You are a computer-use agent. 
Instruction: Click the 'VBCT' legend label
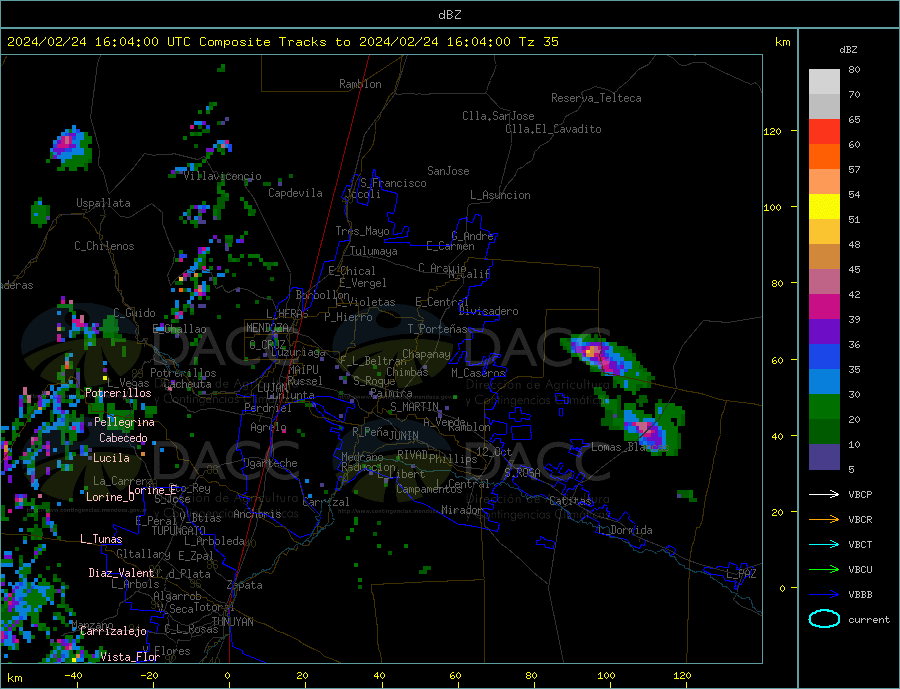click(x=860, y=544)
